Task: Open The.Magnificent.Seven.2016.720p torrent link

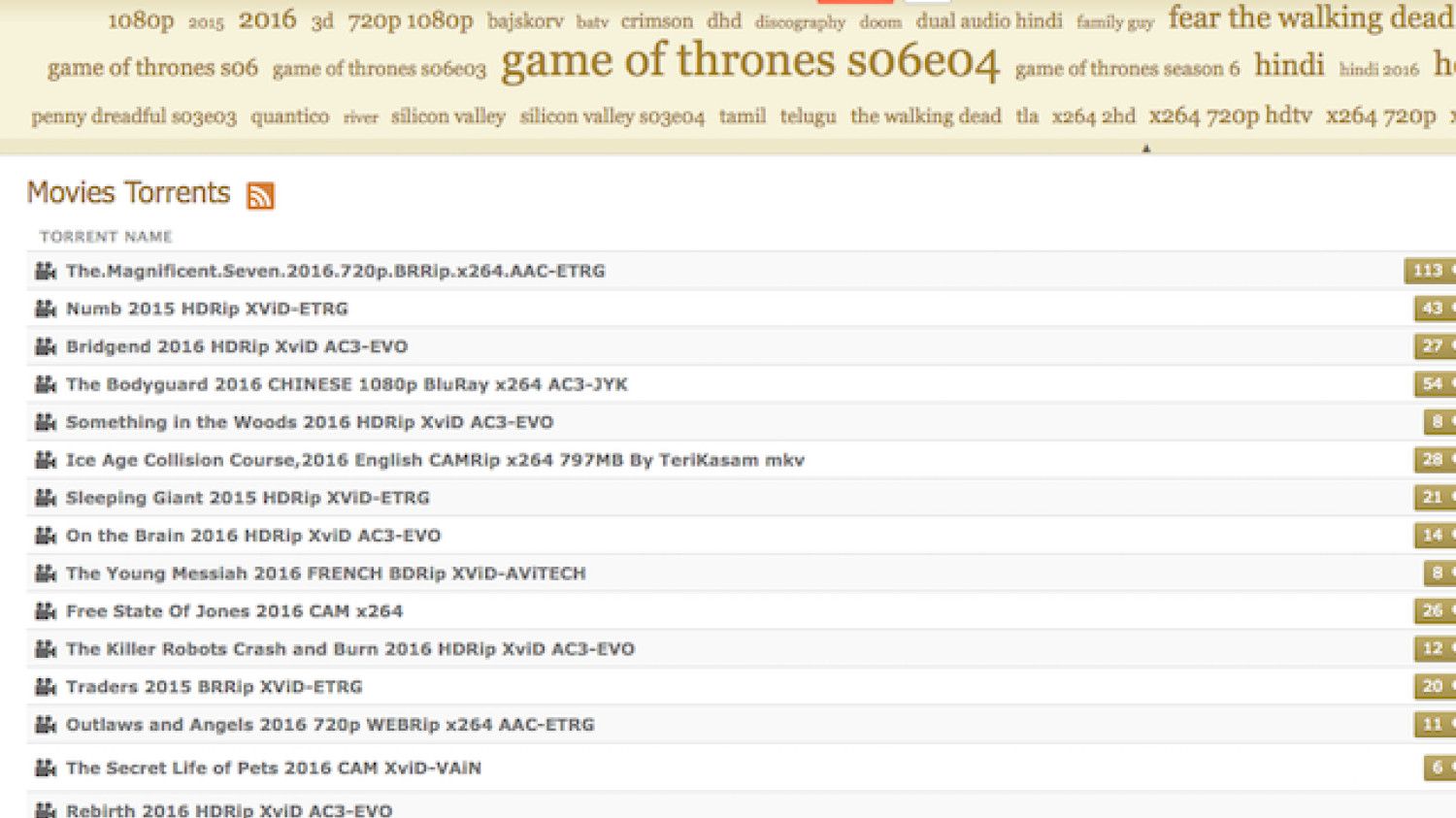Action: point(336,271)
